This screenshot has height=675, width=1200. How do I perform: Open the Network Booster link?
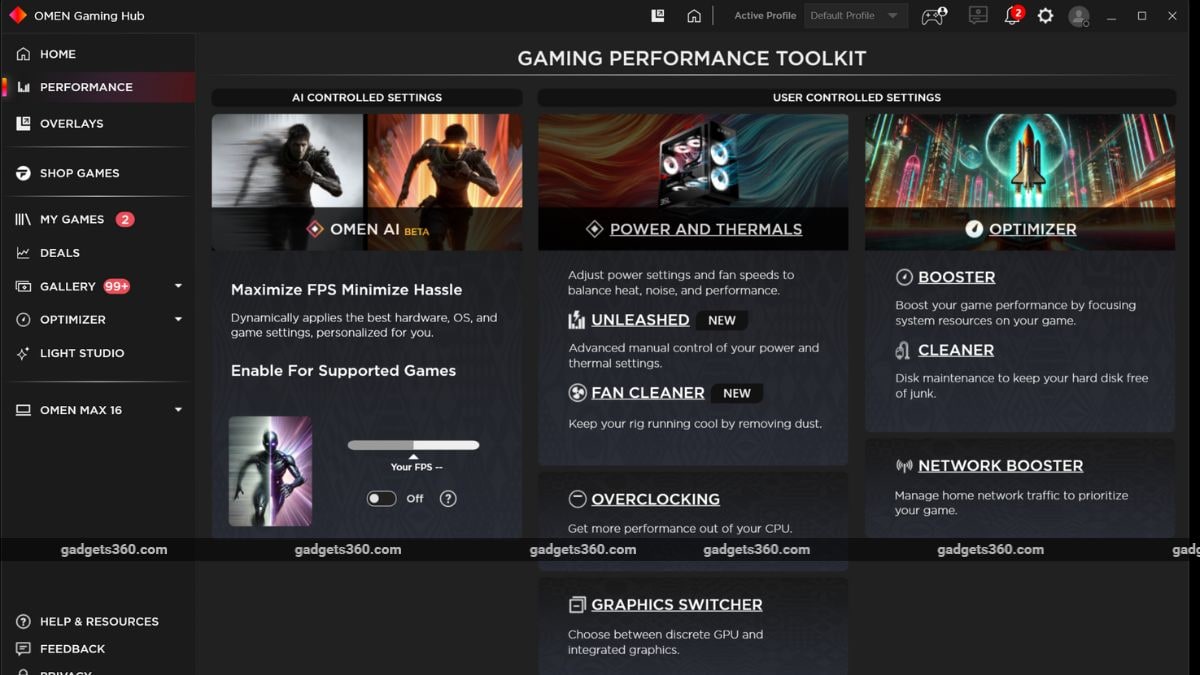(x=1000, y=465)
